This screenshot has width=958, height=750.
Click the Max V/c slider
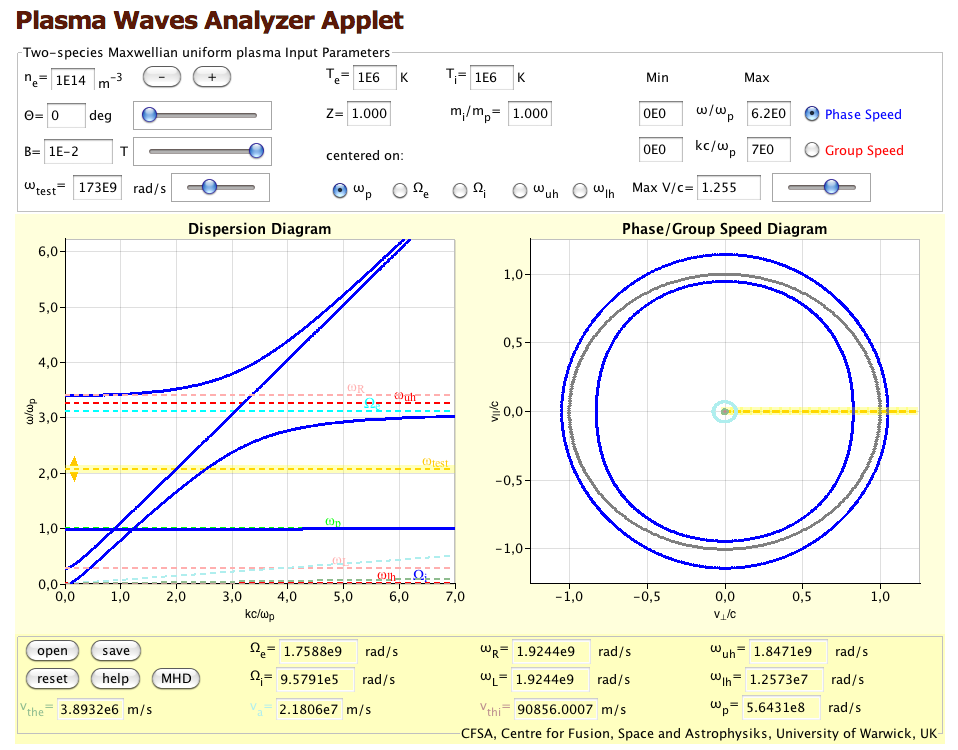tap(828, 187)
